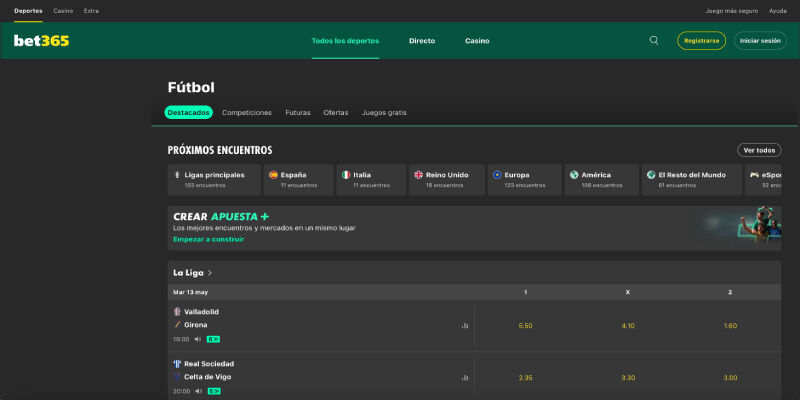Click the América globe icon
This screenshot has height=400, width=800.
574,175
